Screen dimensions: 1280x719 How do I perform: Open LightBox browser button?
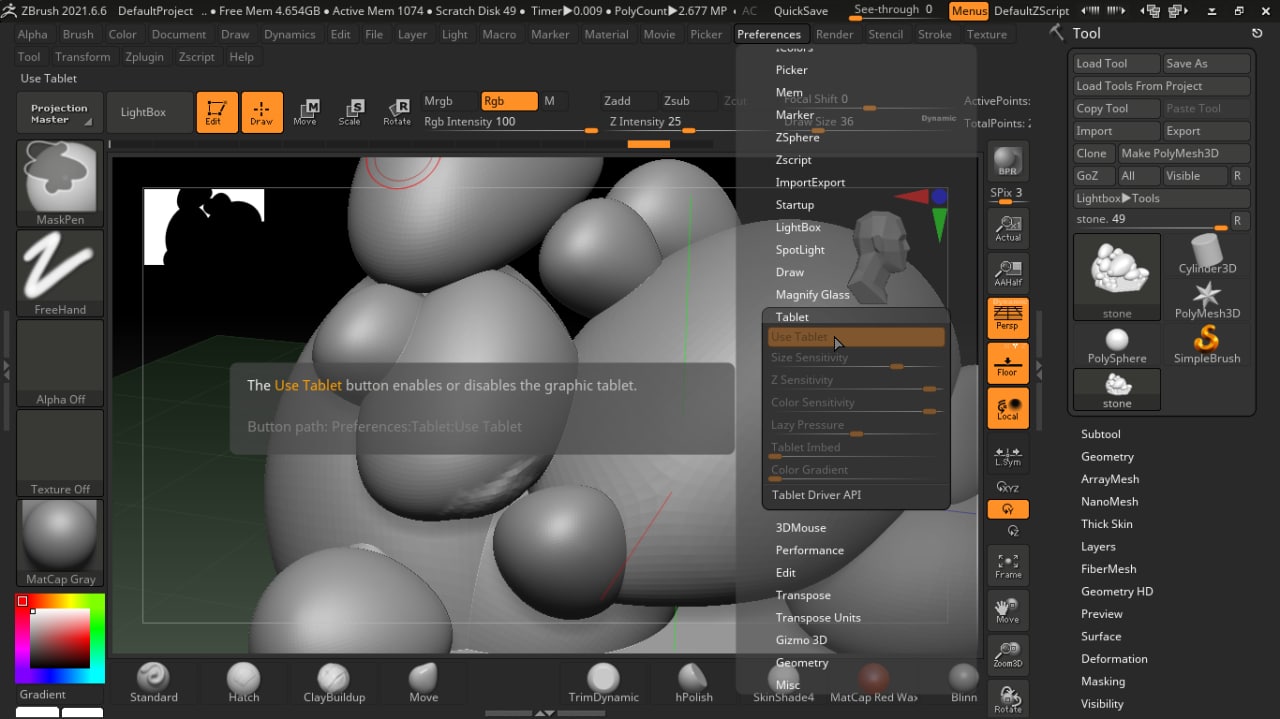tap(149, 112)
